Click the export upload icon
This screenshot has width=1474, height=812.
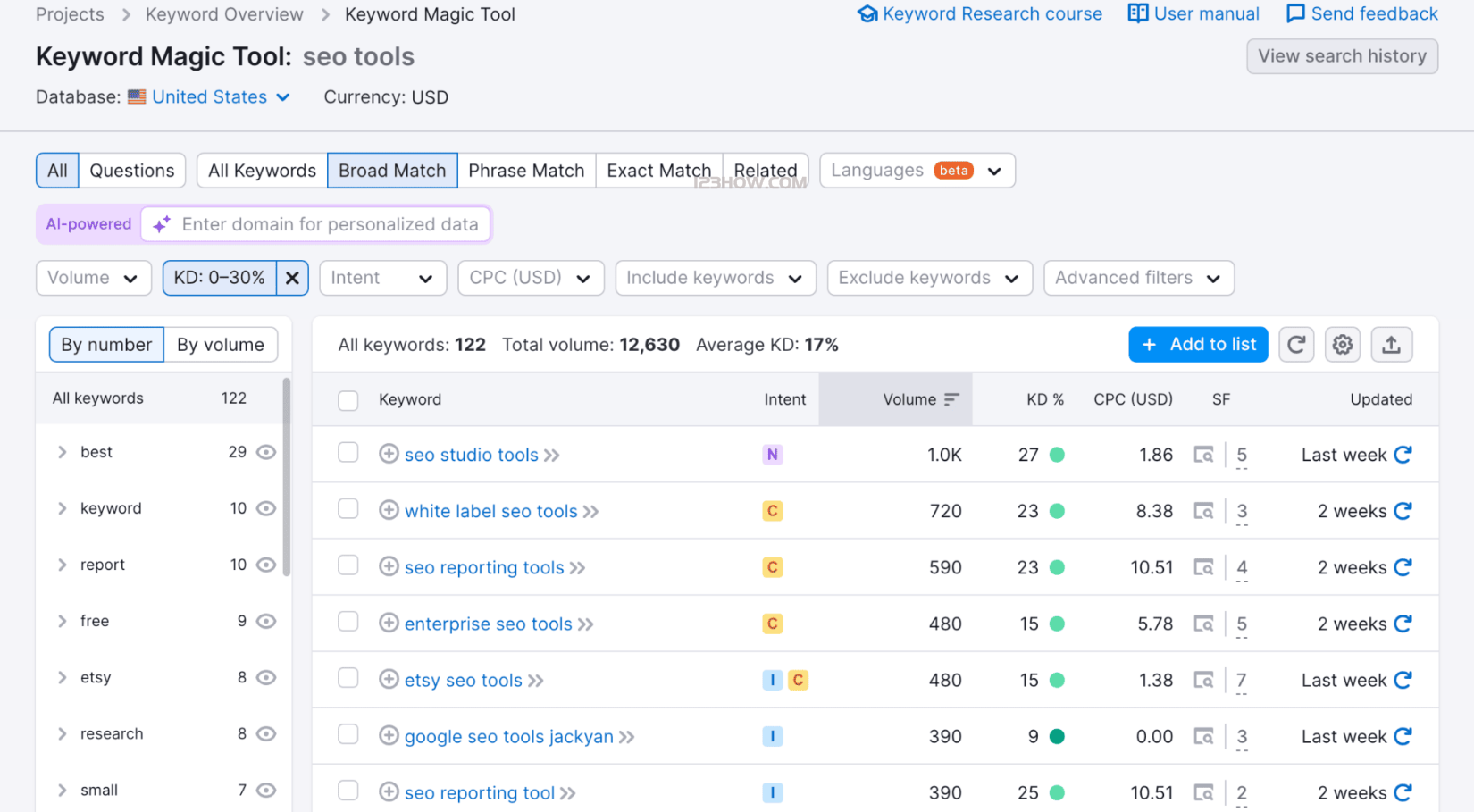1390,345
